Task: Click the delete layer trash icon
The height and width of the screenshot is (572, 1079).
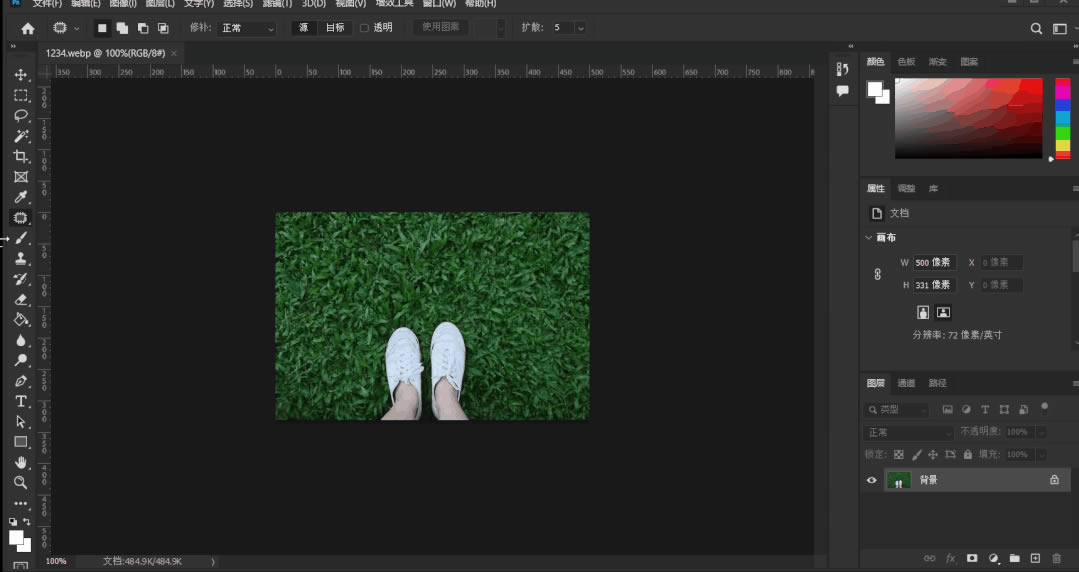Action: (1057, 558)
